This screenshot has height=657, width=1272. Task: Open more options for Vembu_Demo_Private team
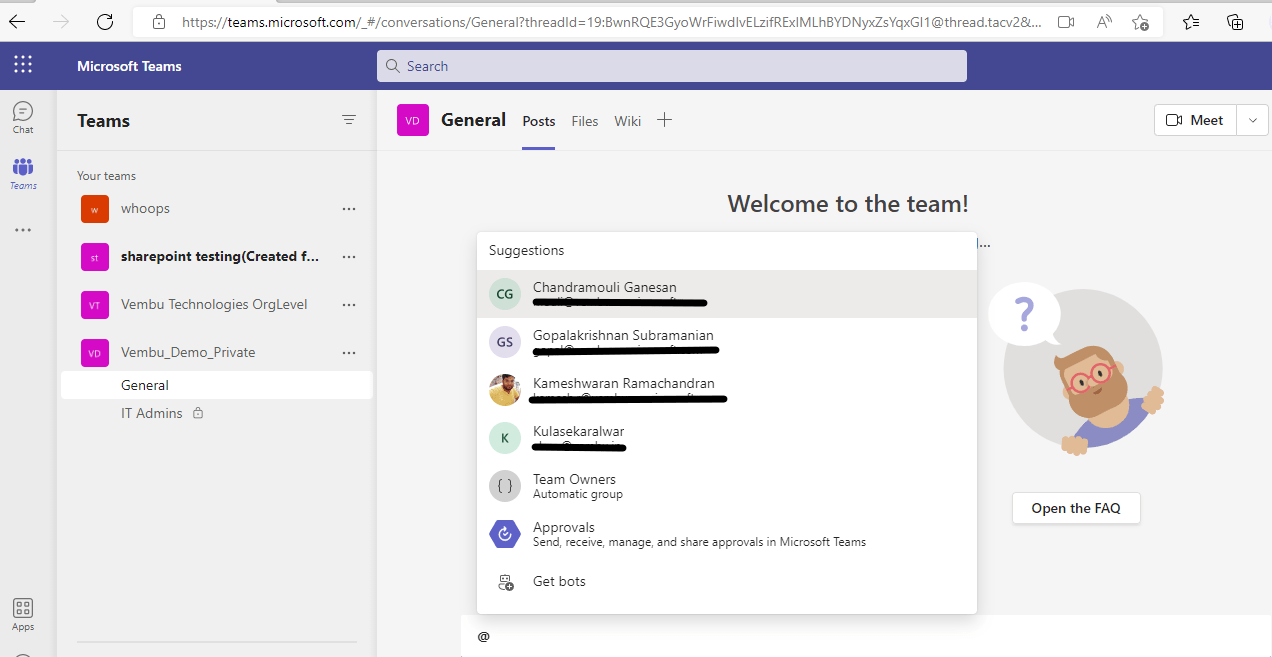[349, 353]
